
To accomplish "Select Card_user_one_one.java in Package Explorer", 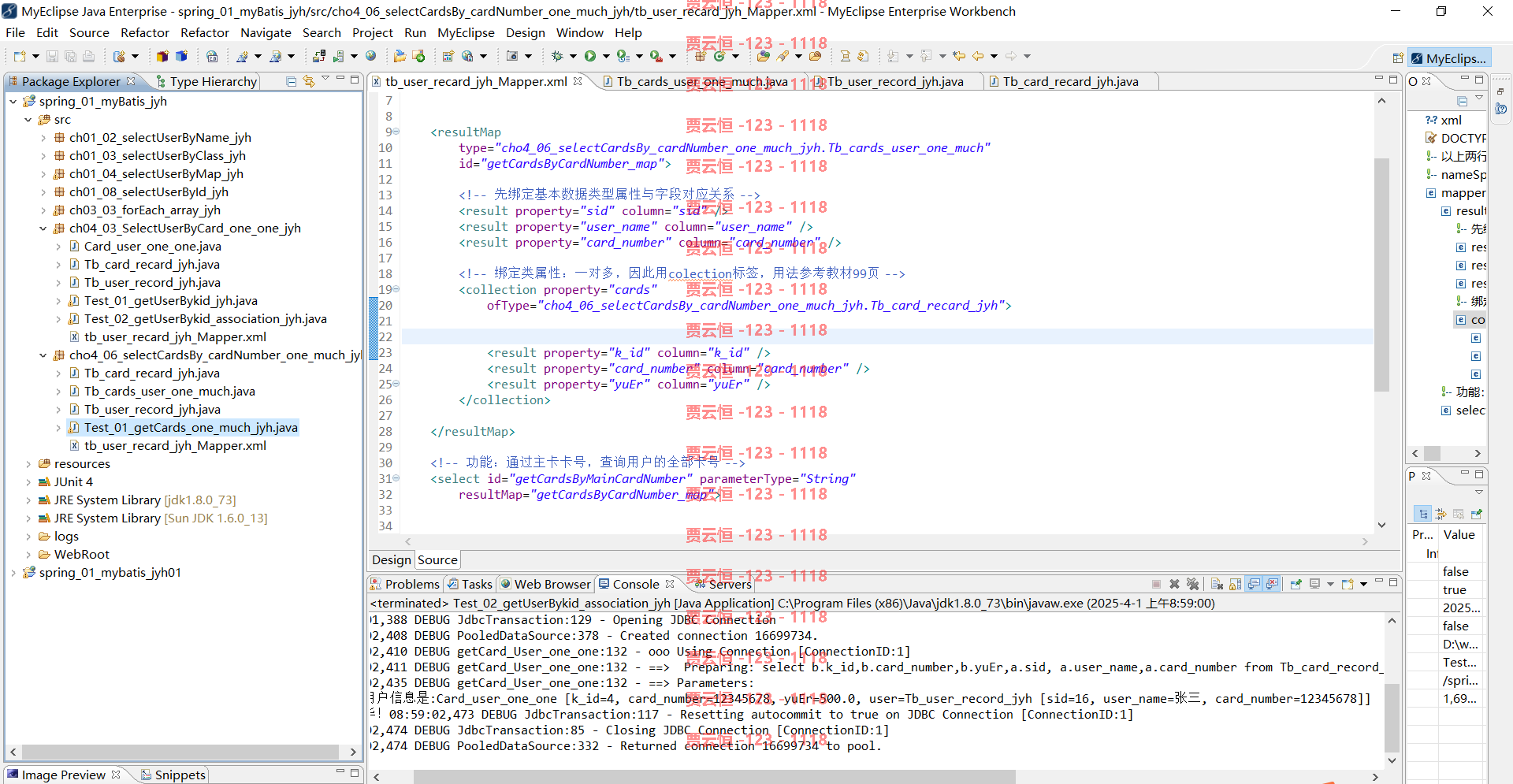I will 153,247.
